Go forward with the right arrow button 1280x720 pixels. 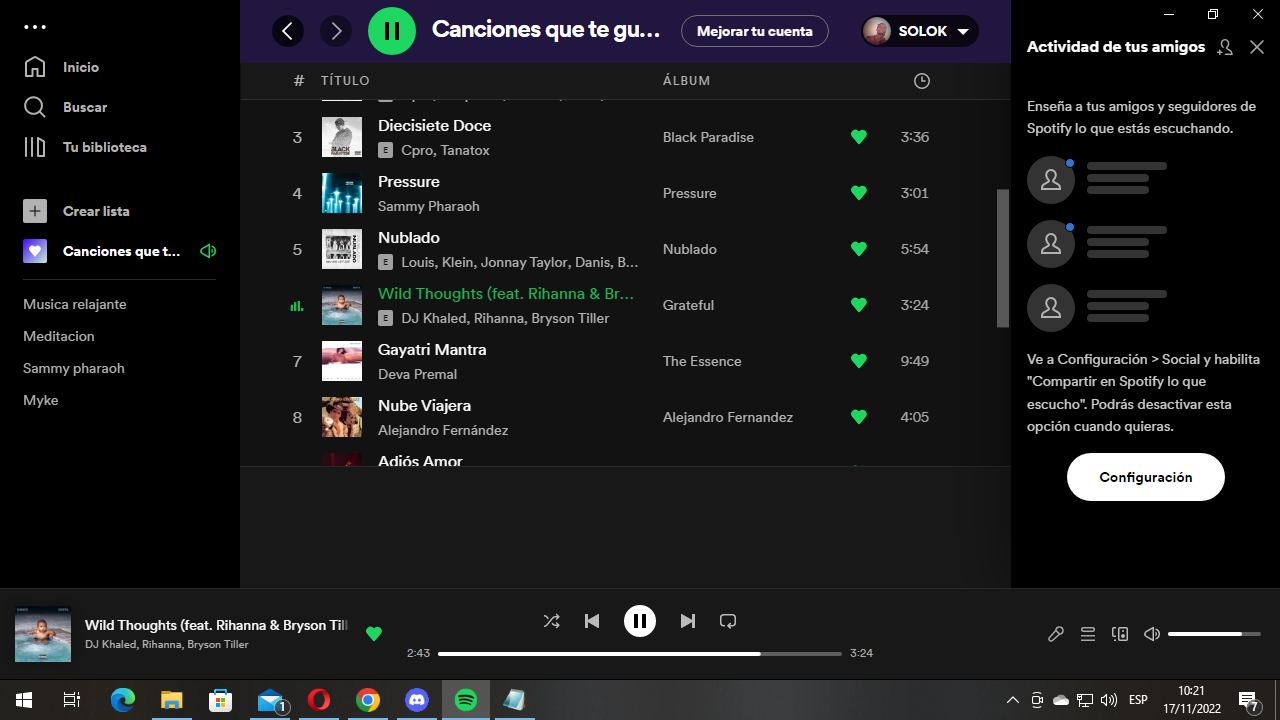336,31
